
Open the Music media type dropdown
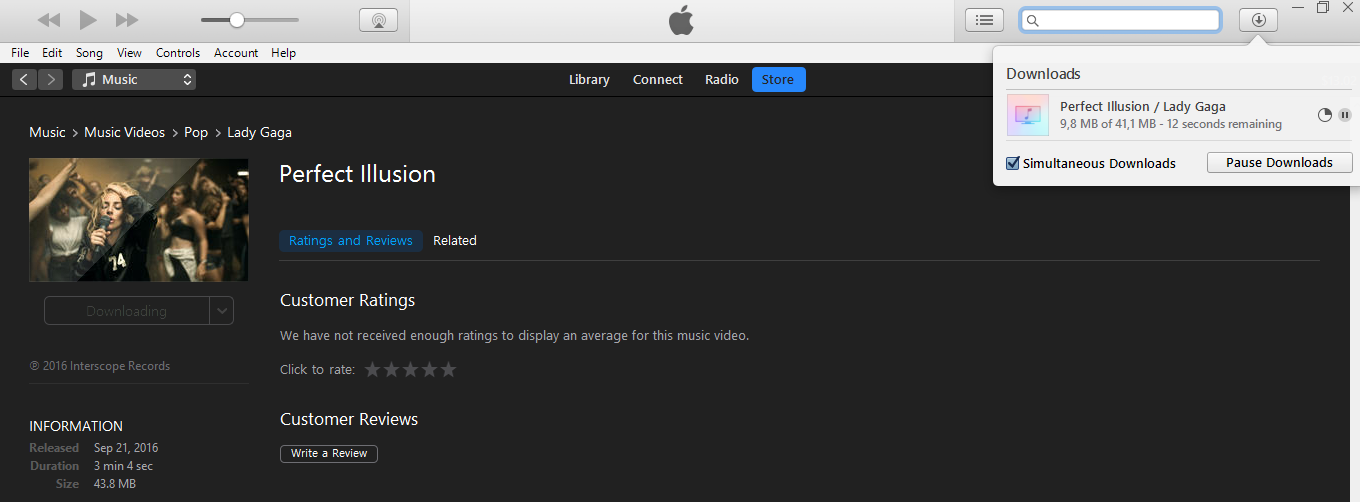[x=134, y=80]
